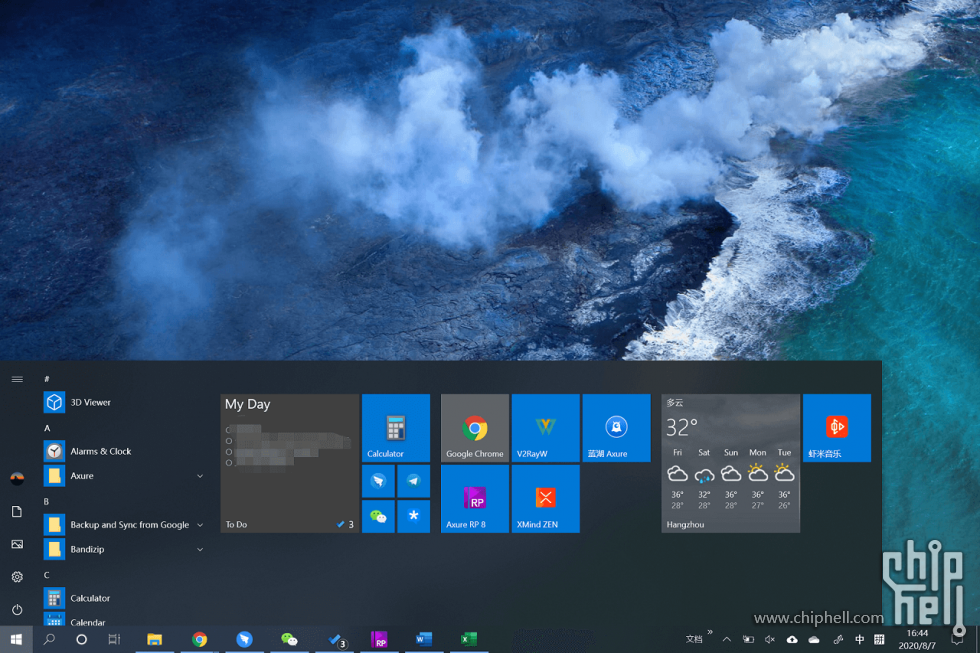Jump to letter A section header

point(47,428)
